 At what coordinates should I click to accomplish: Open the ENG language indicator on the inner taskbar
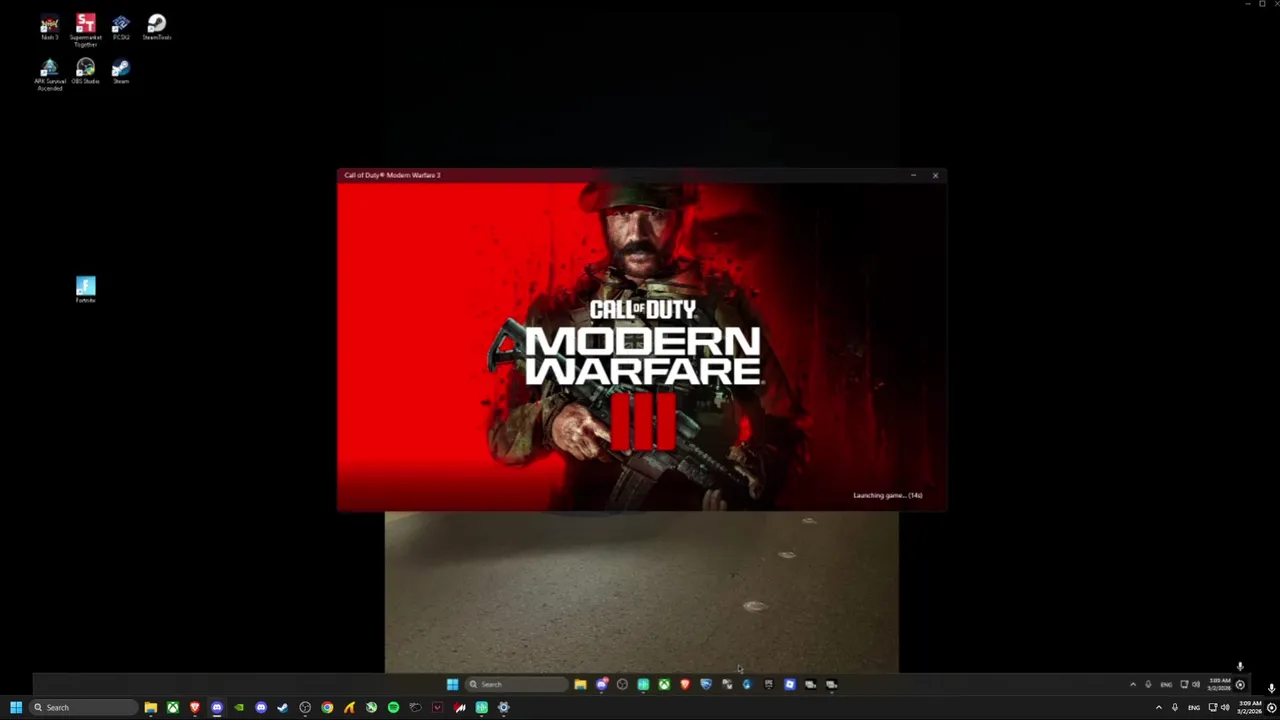point(1166,684)
